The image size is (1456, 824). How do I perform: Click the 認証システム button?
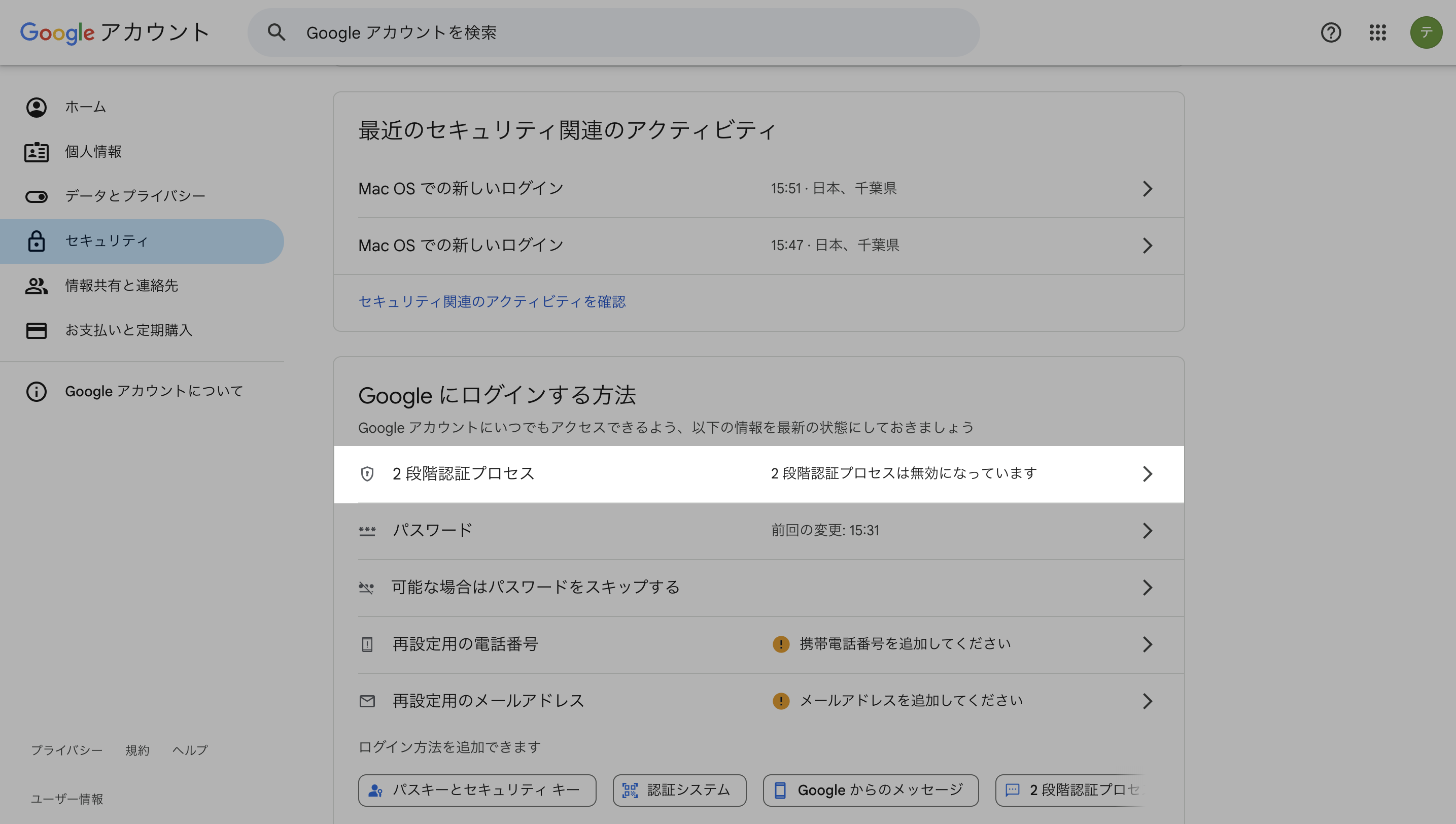click(x=679, y=790)
